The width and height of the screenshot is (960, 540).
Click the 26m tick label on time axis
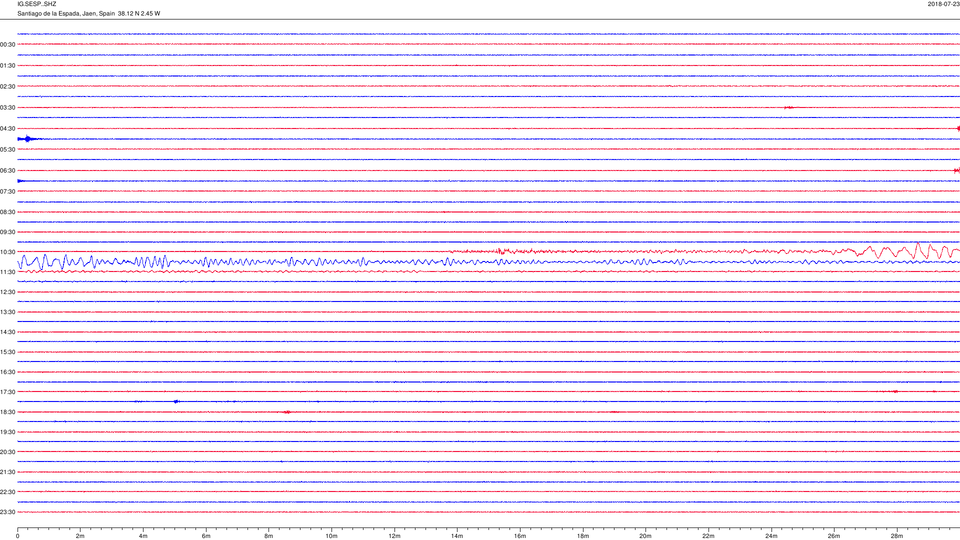(834, 536)
